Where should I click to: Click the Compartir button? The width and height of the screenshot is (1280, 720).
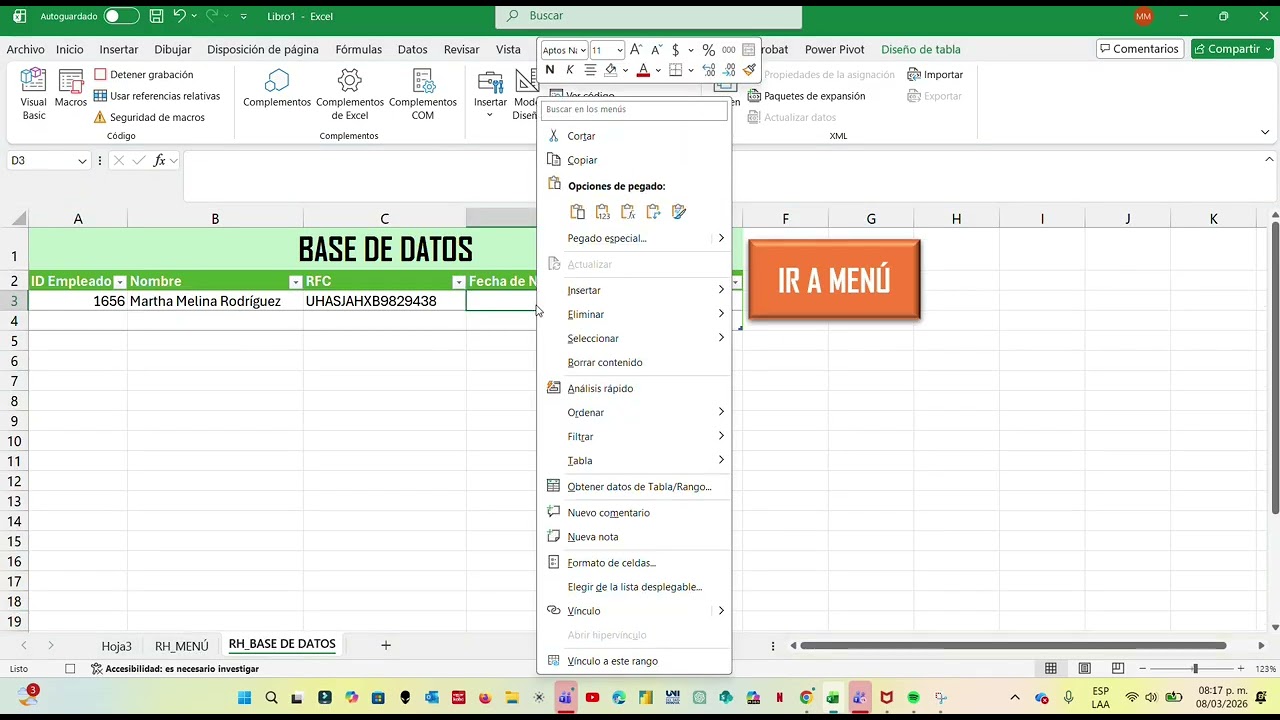click(x=1232, y=49)
